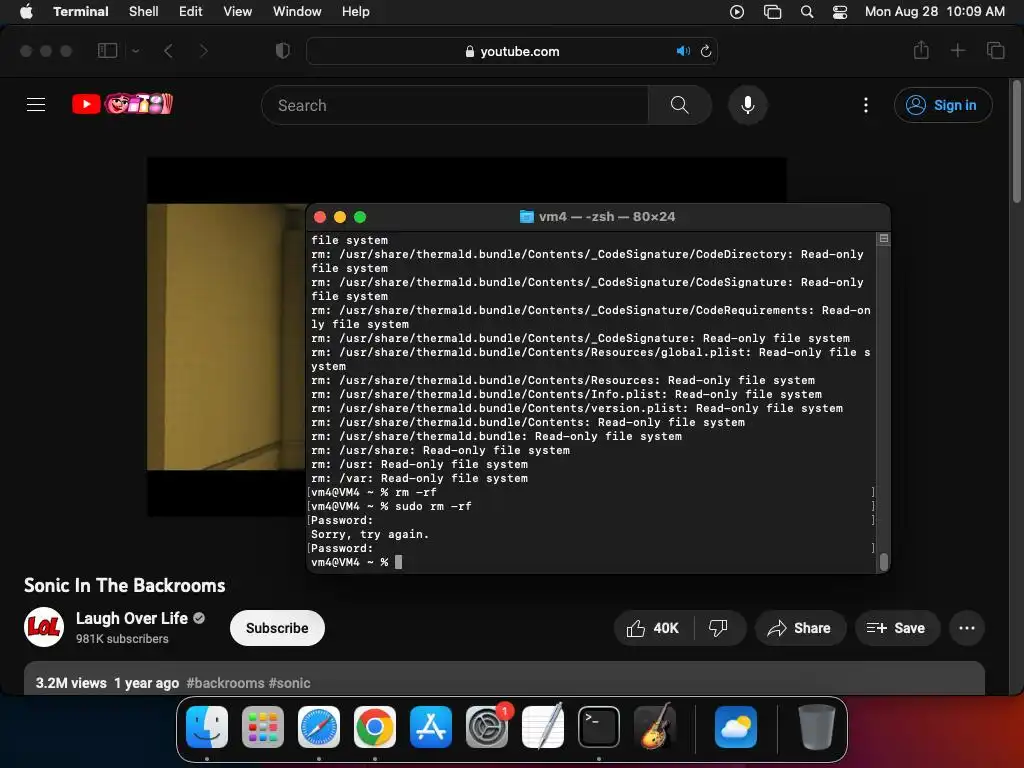The image size is (1024, 768).
Task: Share the video
Action: [x=800, y=628]
